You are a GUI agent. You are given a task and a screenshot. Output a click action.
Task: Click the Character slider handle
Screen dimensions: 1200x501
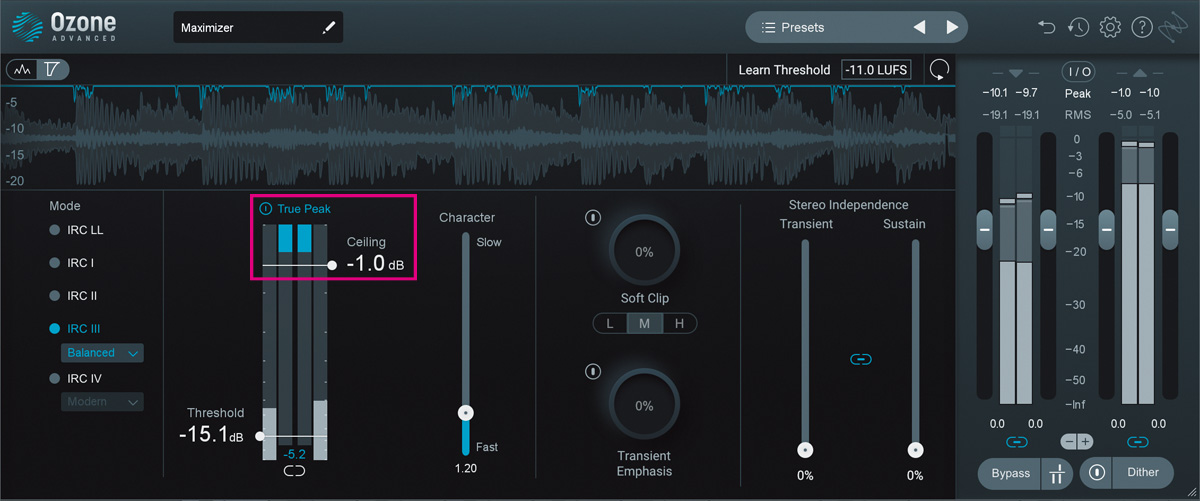pos(465,412)
